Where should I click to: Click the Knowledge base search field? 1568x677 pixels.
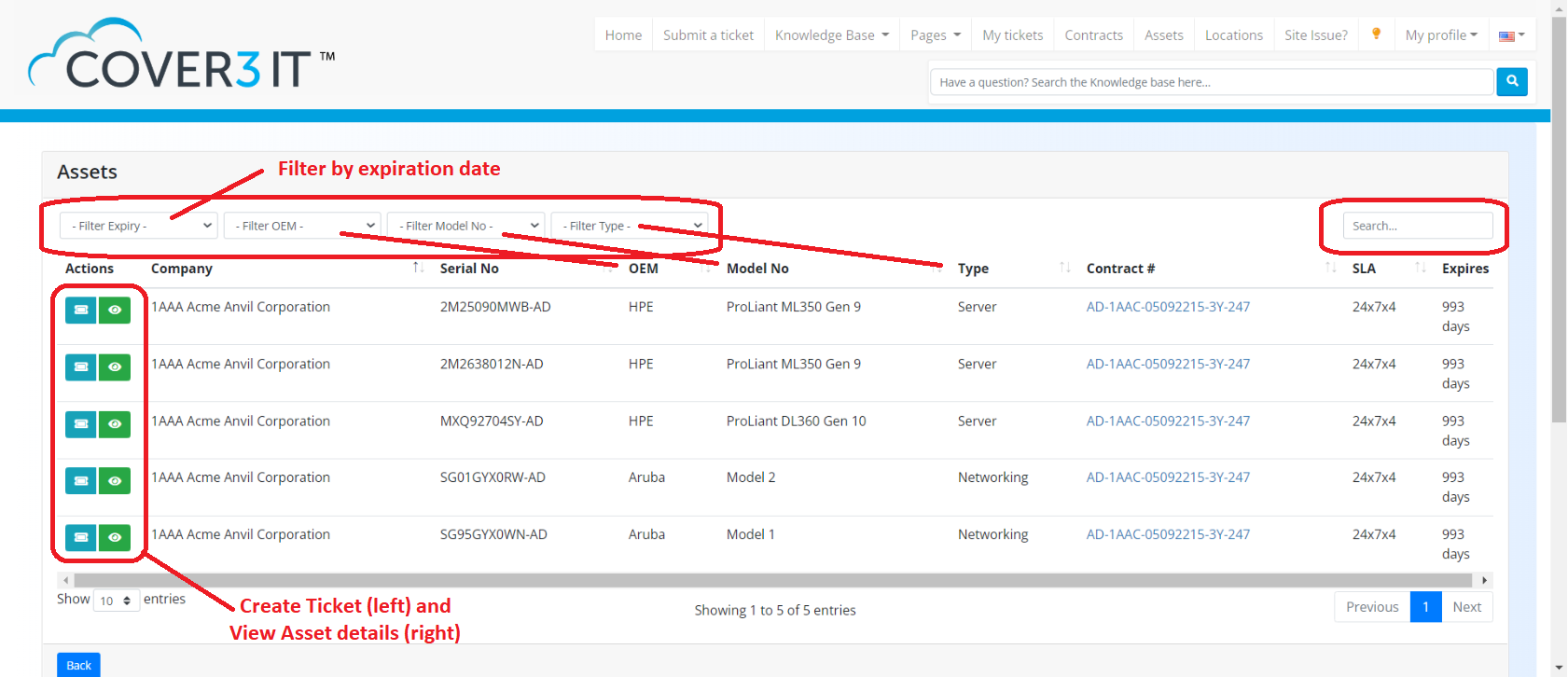pyautogui.click(x=1212, y=82)
